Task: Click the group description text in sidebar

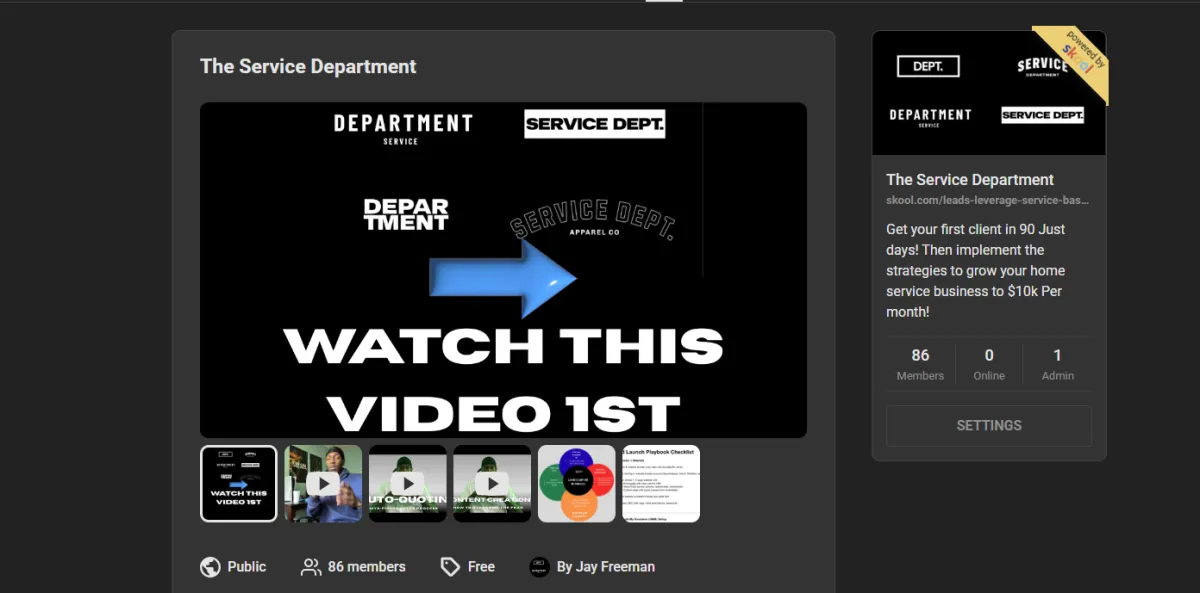Action: pos(978,271)
